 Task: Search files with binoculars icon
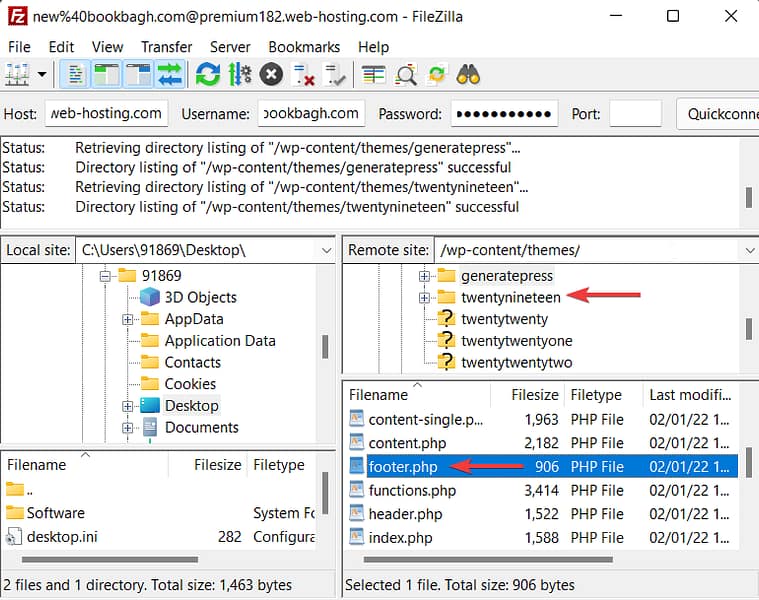(468, 74)
